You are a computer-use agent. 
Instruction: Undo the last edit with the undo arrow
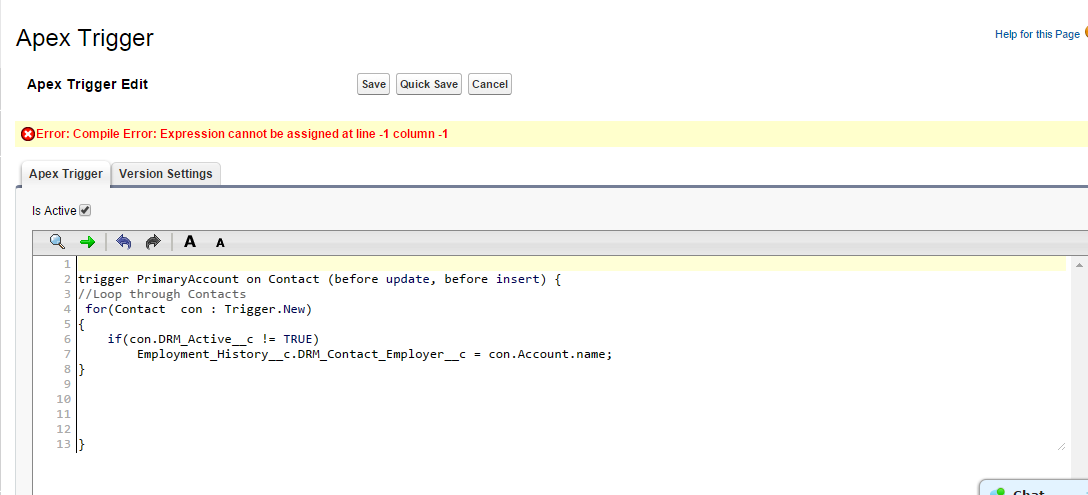point(124,242)
